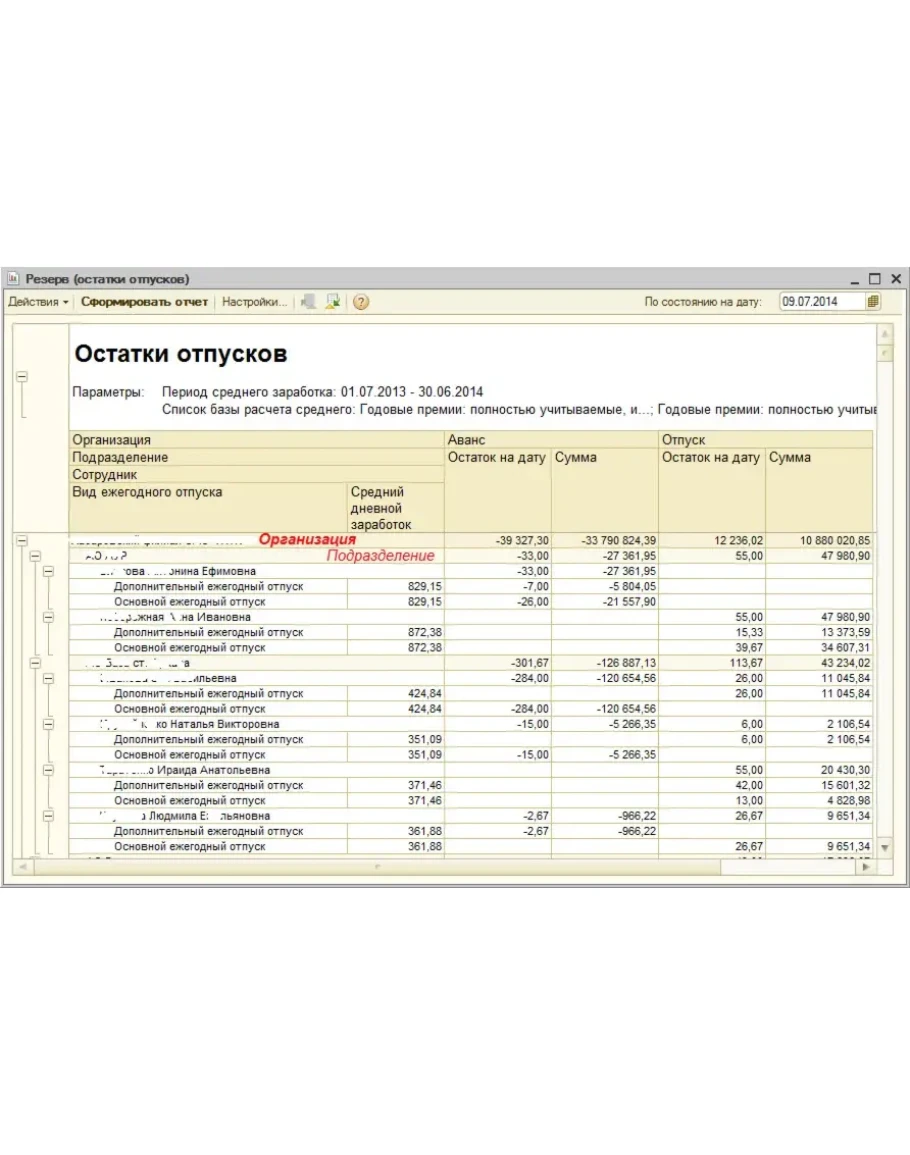
Task: Minimize the Резерв report window
Action: [x=853, y=279]
